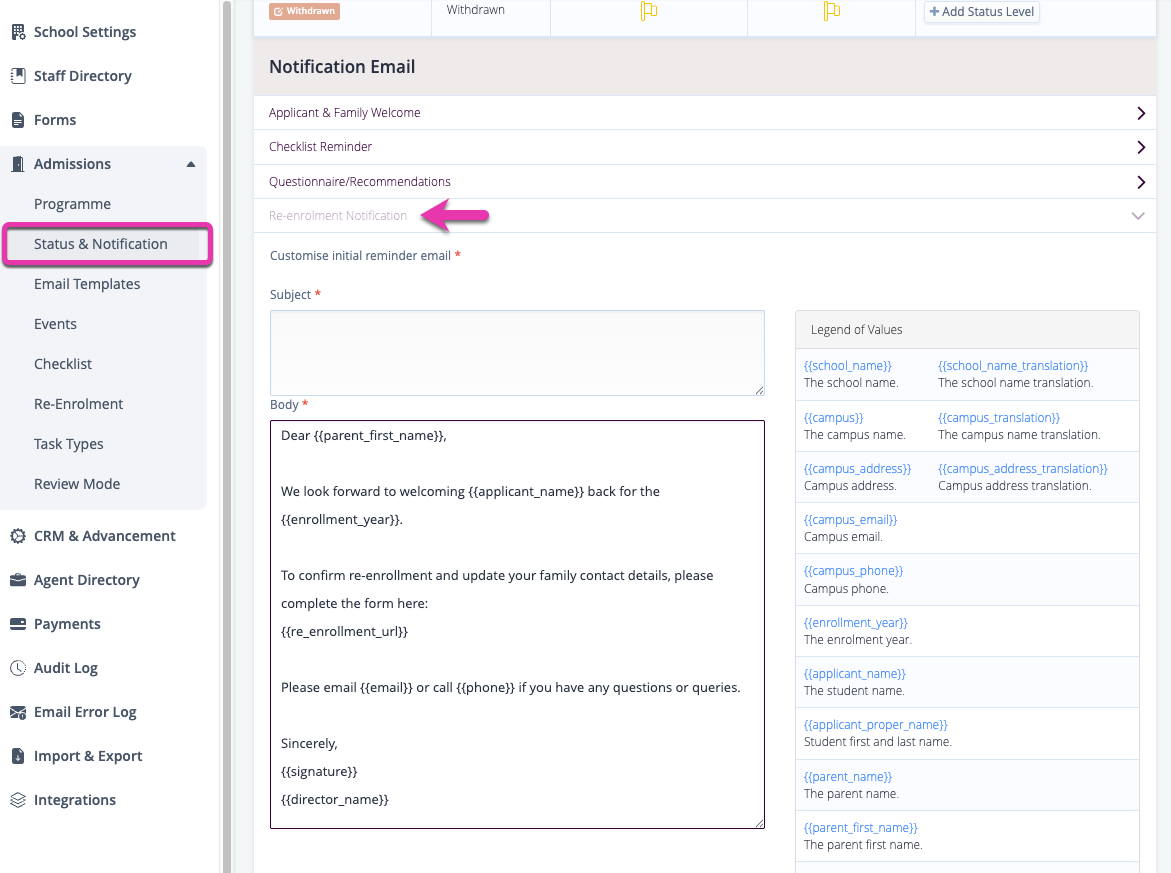Click the Import & Export file icon
This screenshot has height=873, width=1171.
coord(17,756)
